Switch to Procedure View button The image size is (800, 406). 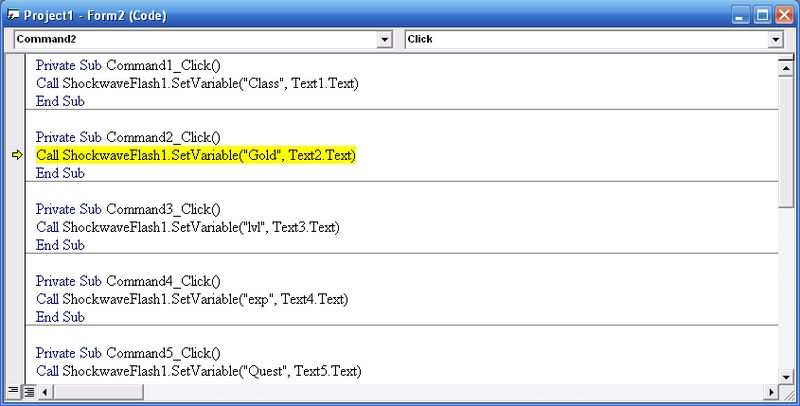[13, 391]
